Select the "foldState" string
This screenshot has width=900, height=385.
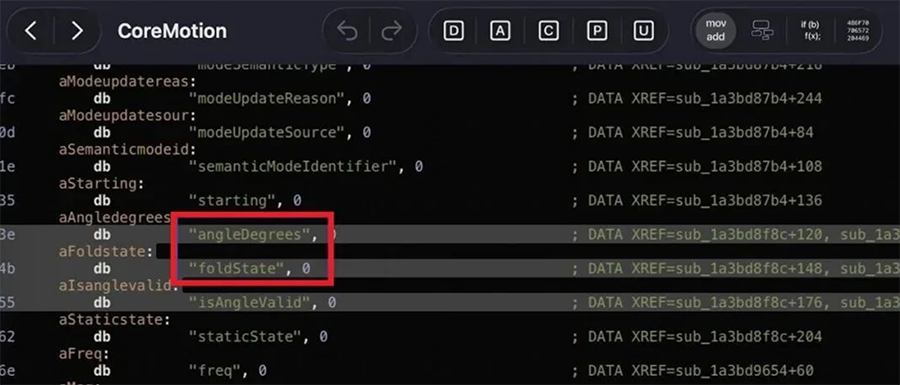coord(237,268)
